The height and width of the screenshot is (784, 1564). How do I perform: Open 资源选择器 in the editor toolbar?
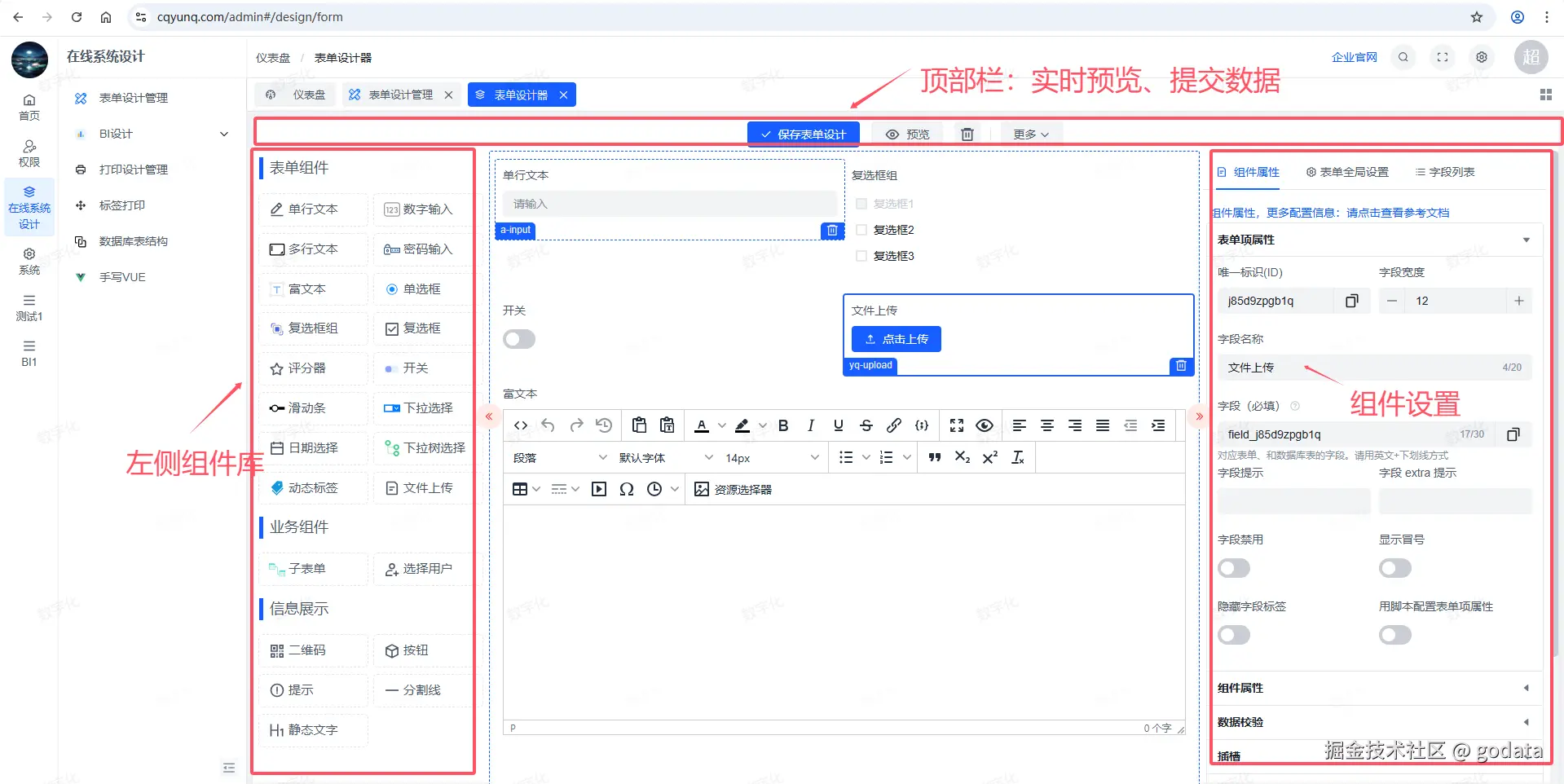[733, 489]
